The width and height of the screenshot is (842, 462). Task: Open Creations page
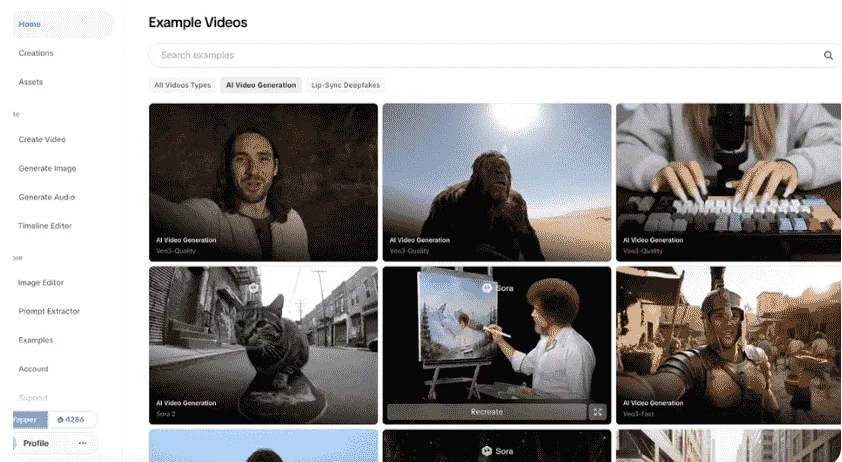[x=36, y=53]
